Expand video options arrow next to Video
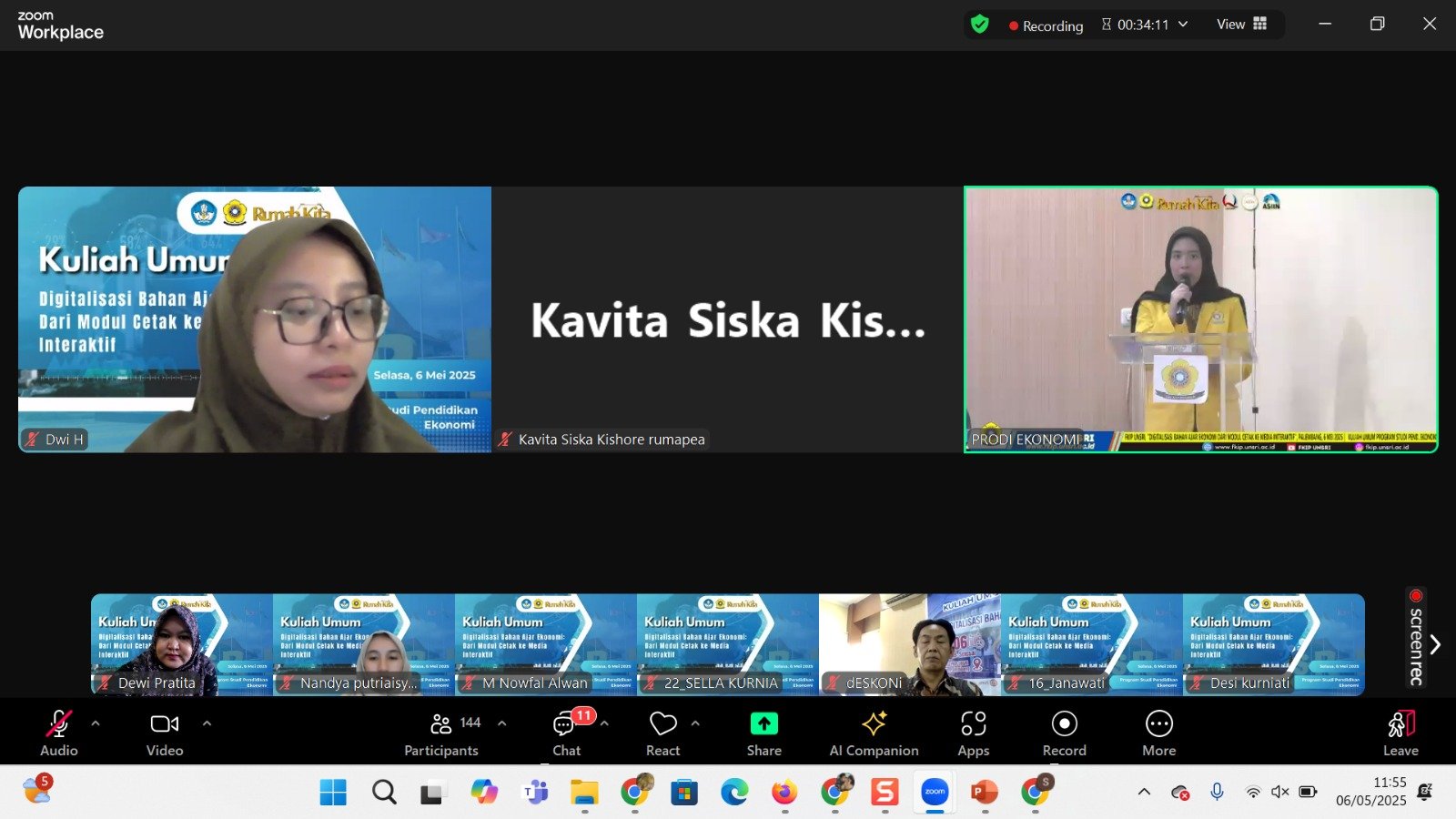The width and height of the screenshot is (1456, 819). point(207,723)
